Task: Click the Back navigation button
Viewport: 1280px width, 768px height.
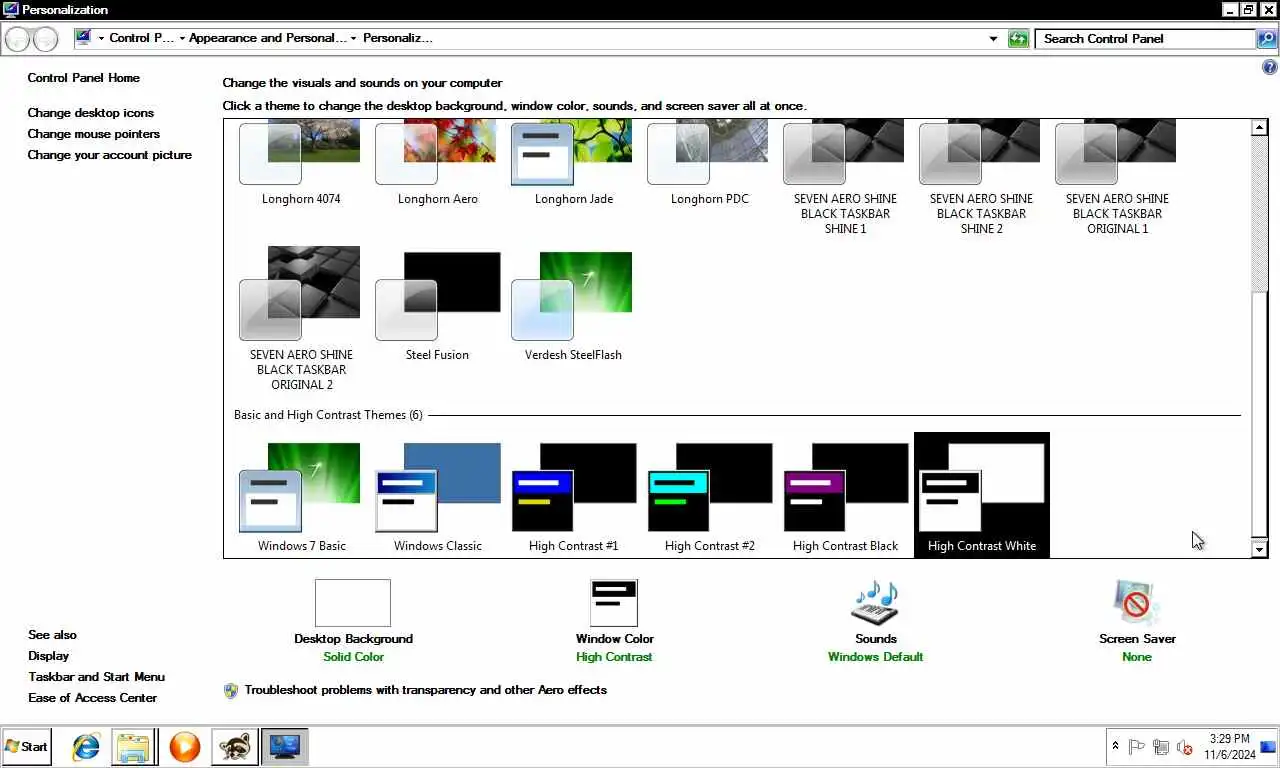Action: click(x=18, y=39)
